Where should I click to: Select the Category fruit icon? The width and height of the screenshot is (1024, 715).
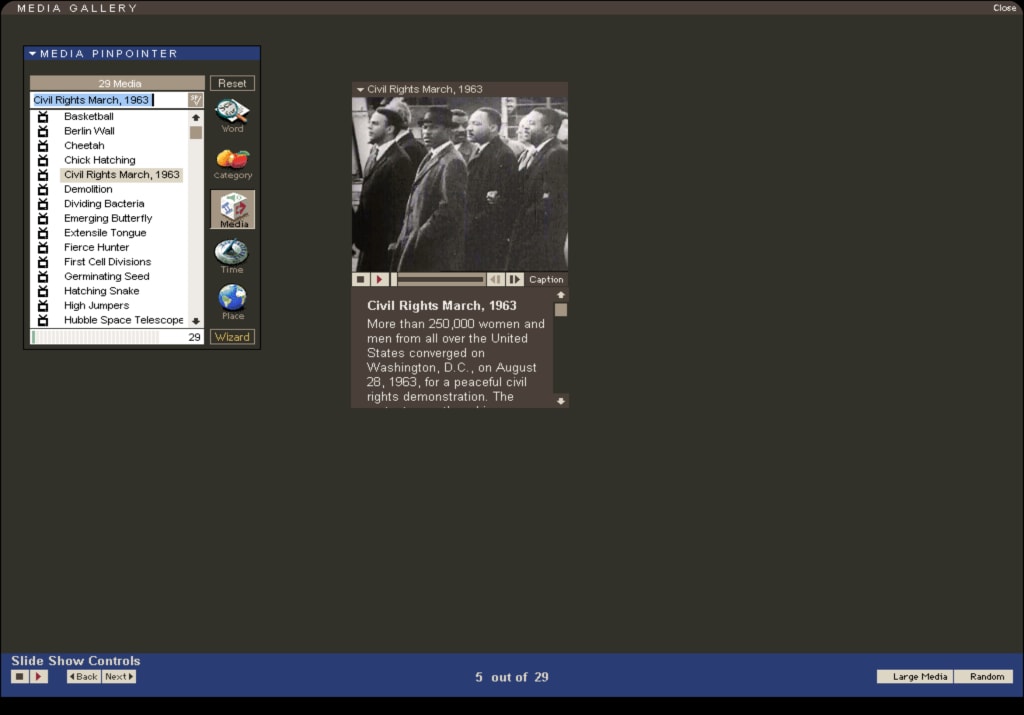coord(232,160)
